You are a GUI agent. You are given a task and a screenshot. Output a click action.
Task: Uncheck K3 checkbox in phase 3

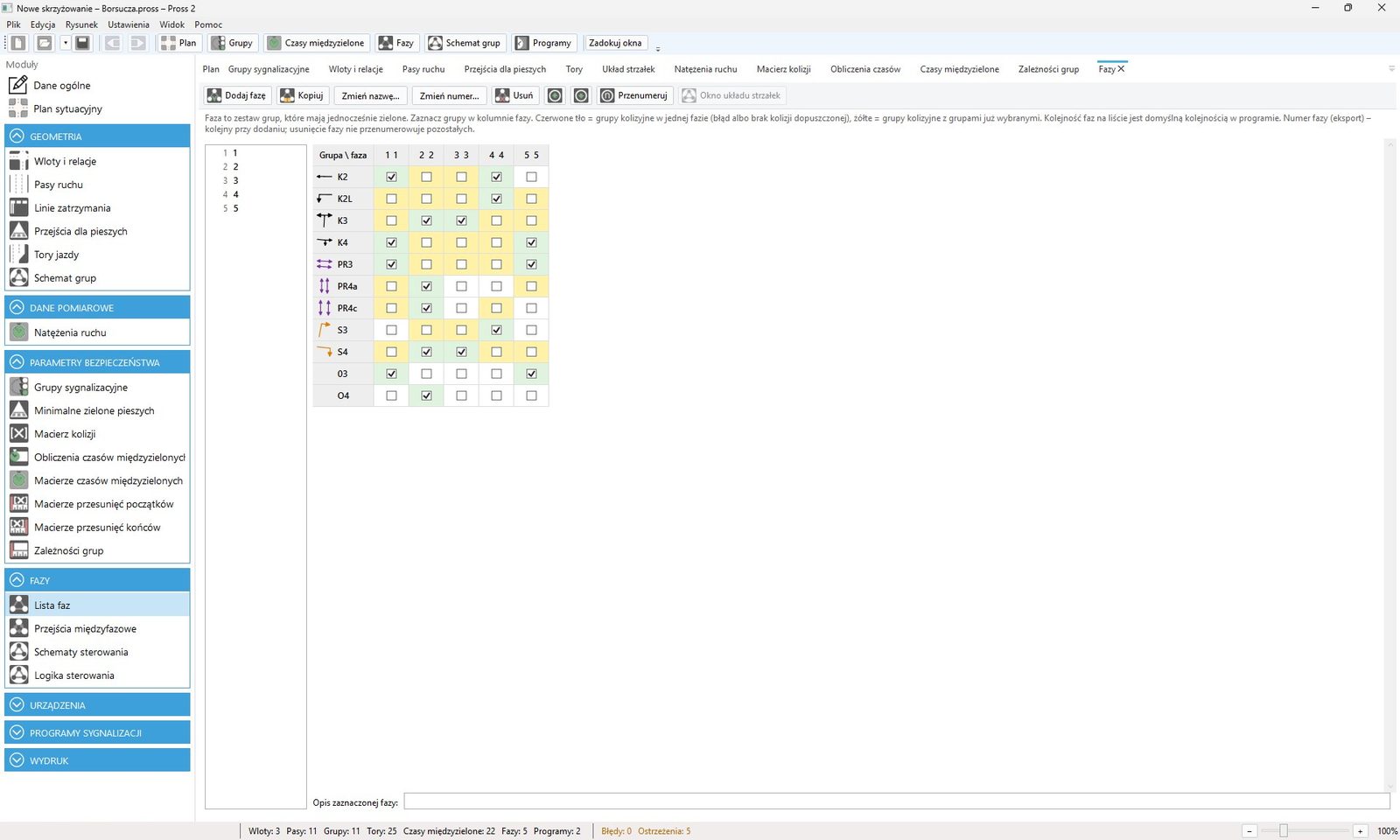coord(461,220)
